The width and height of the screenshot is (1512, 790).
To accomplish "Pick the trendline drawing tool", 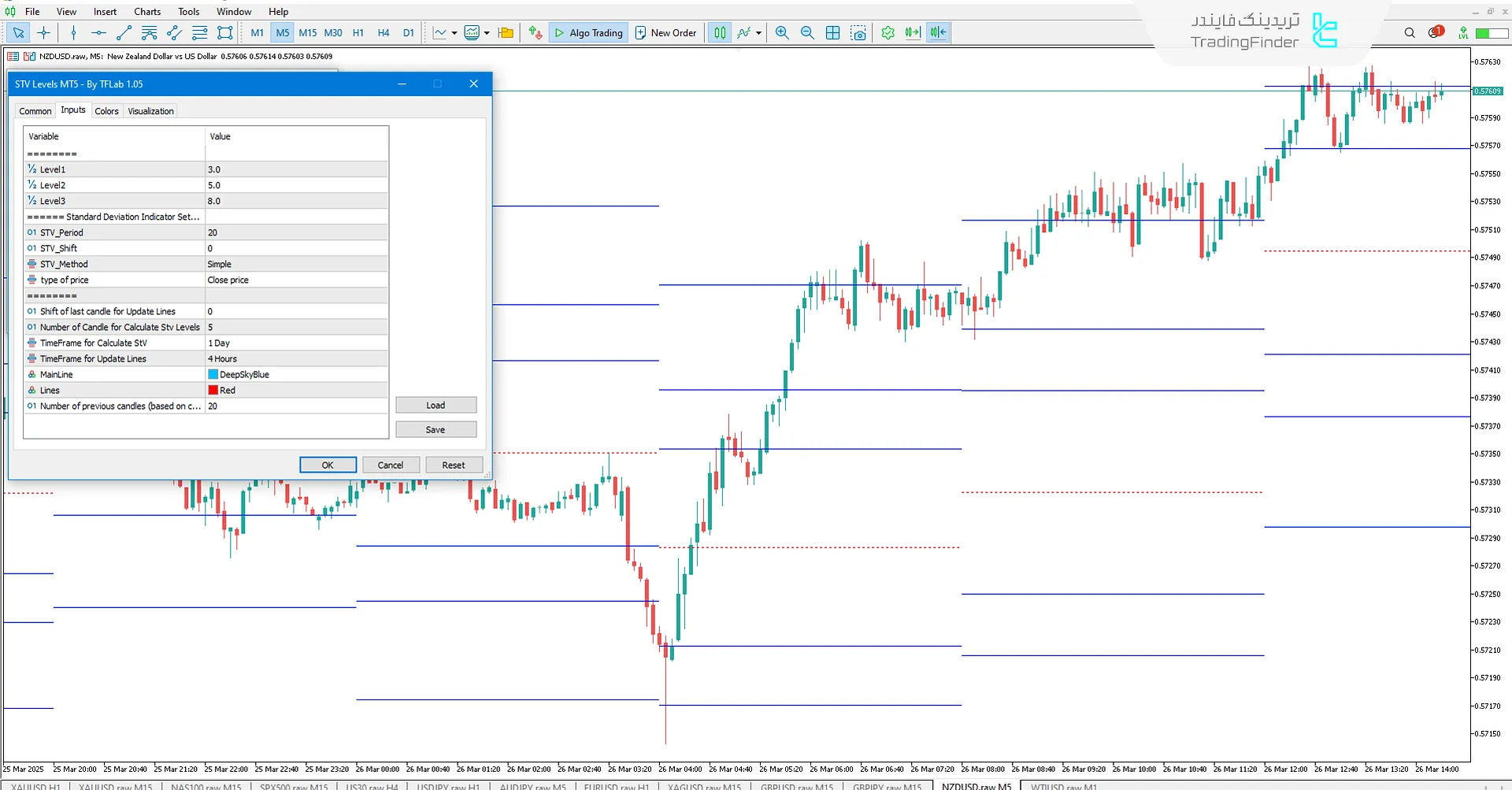I will pos(124,32).
